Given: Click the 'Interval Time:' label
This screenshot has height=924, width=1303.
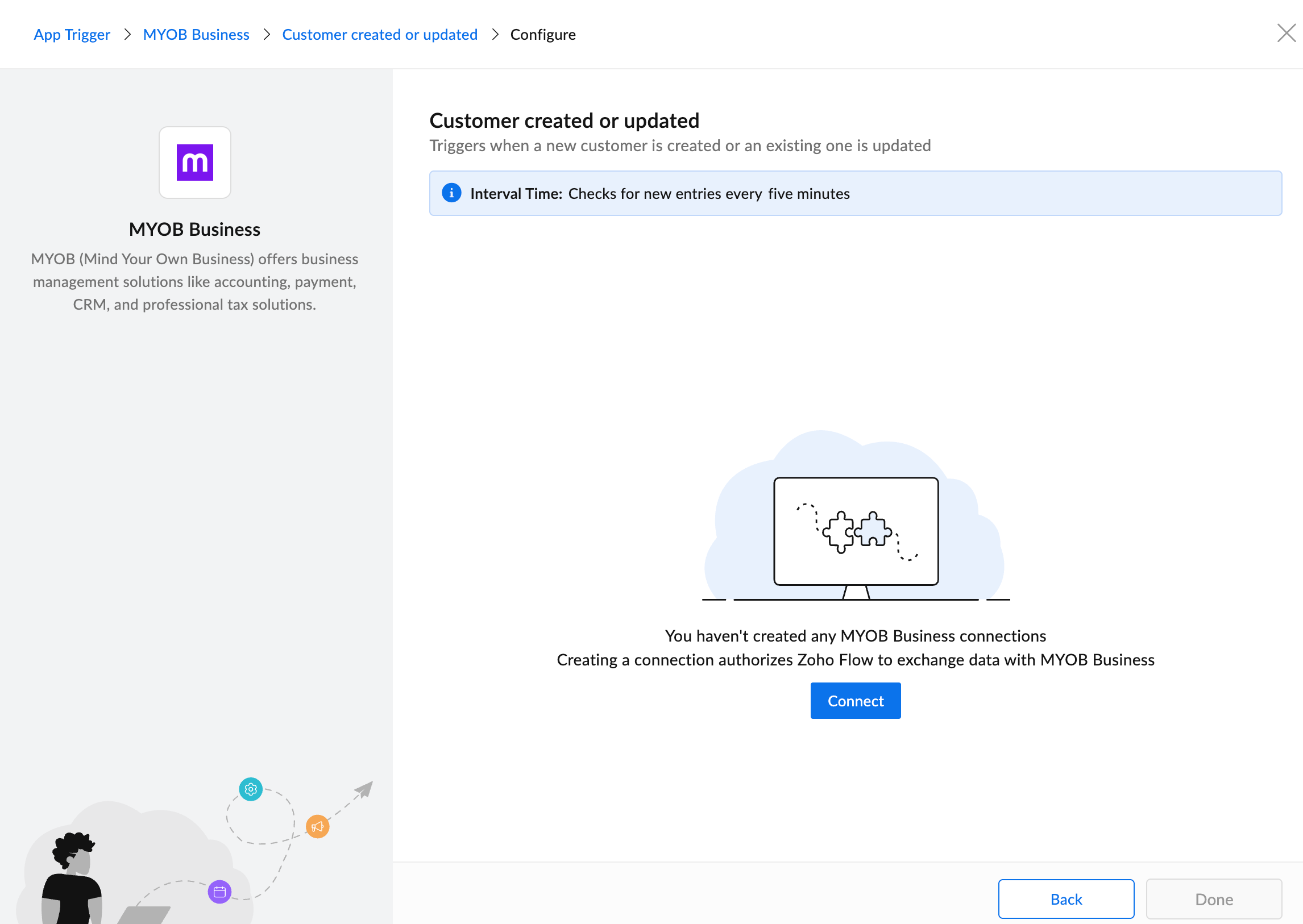Looking at the screenshot, I should 516,194.
